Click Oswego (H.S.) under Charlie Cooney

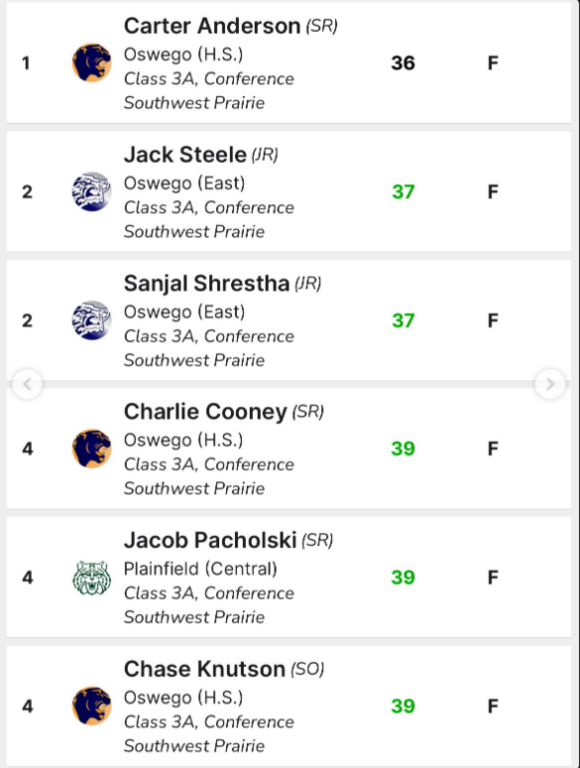click(x=183, y=440)
